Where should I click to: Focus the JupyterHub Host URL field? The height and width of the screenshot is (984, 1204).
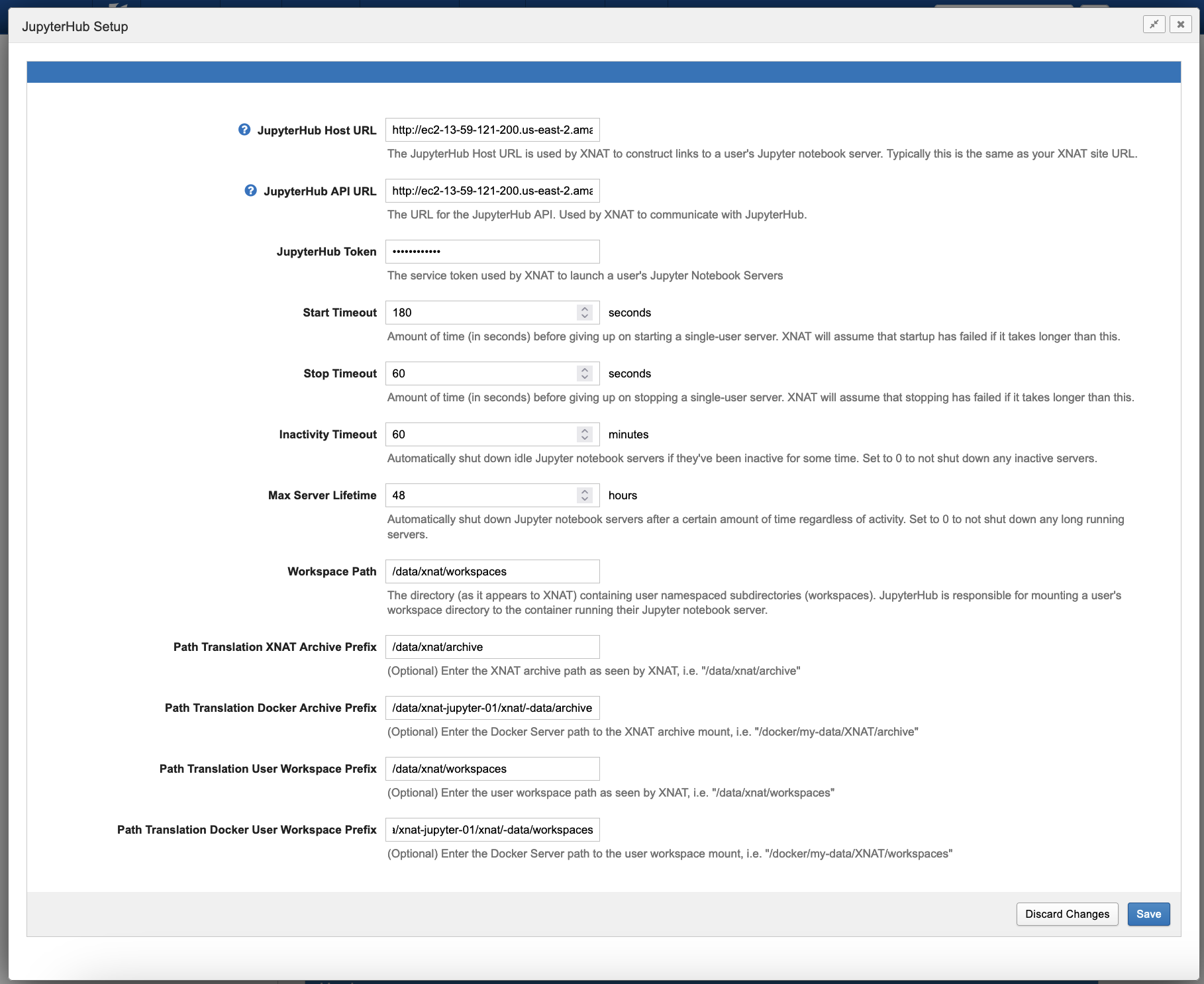492,130
